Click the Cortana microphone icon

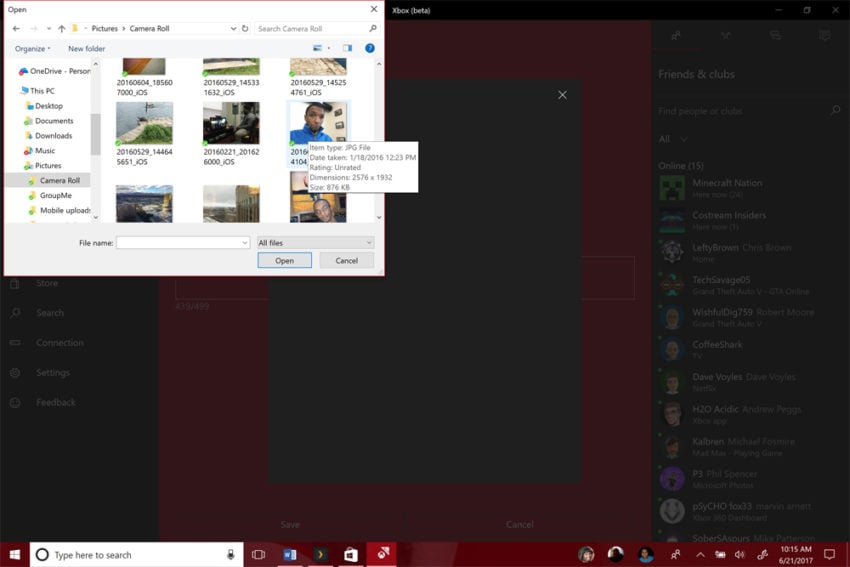pyautogui.click(x=230, y=555)
